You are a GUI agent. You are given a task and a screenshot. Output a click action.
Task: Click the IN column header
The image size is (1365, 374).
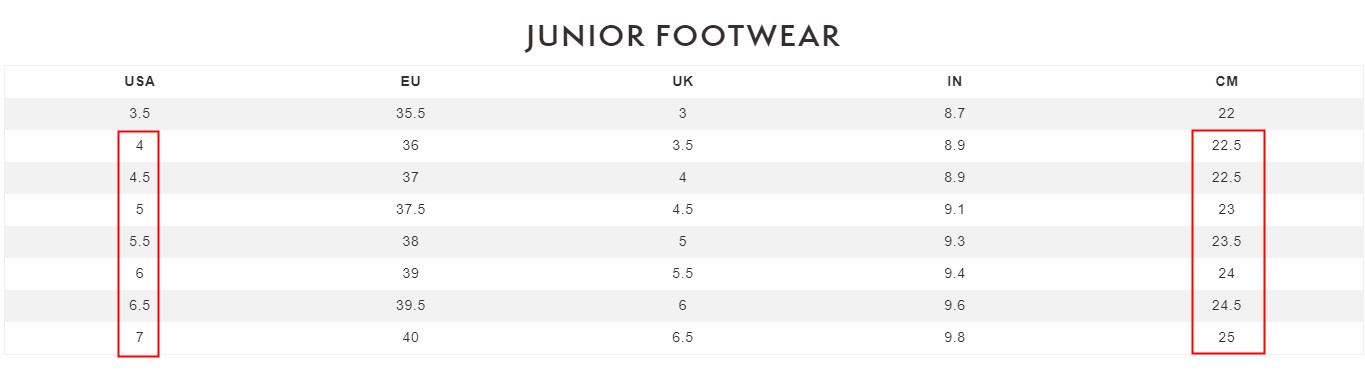point(955,81)
